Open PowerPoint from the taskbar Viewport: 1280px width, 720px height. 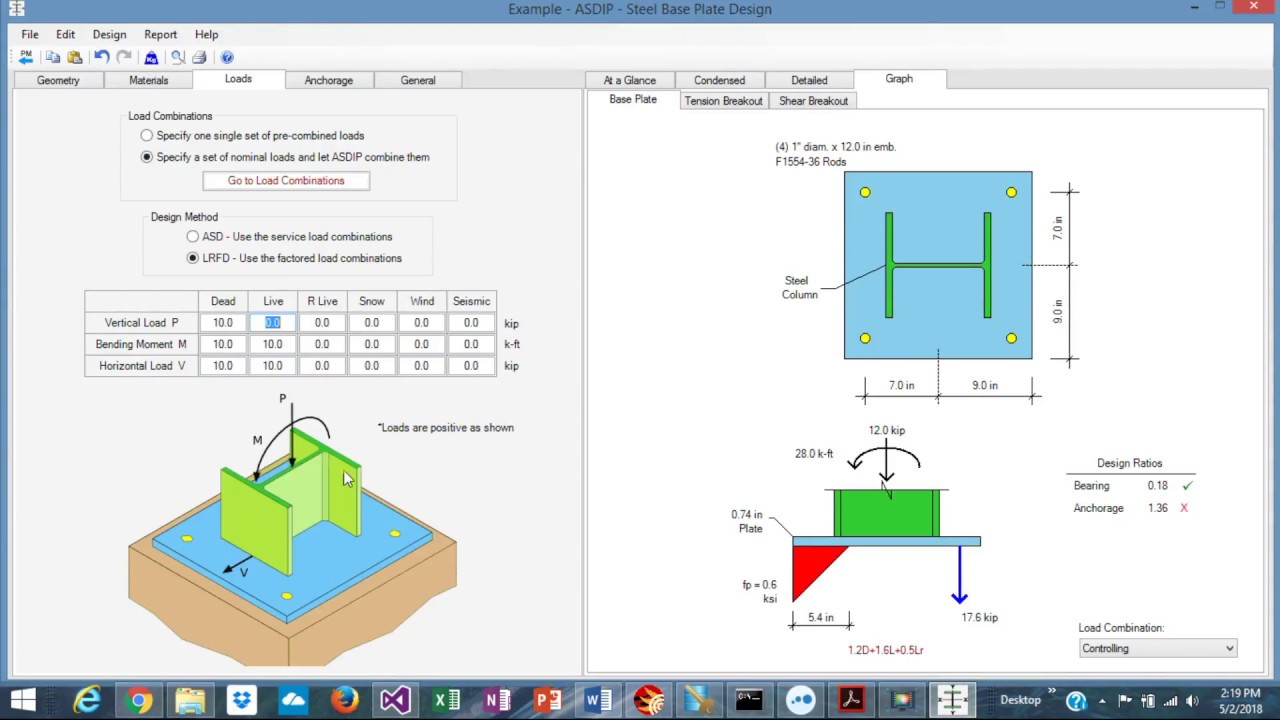(x=548, y=700)
